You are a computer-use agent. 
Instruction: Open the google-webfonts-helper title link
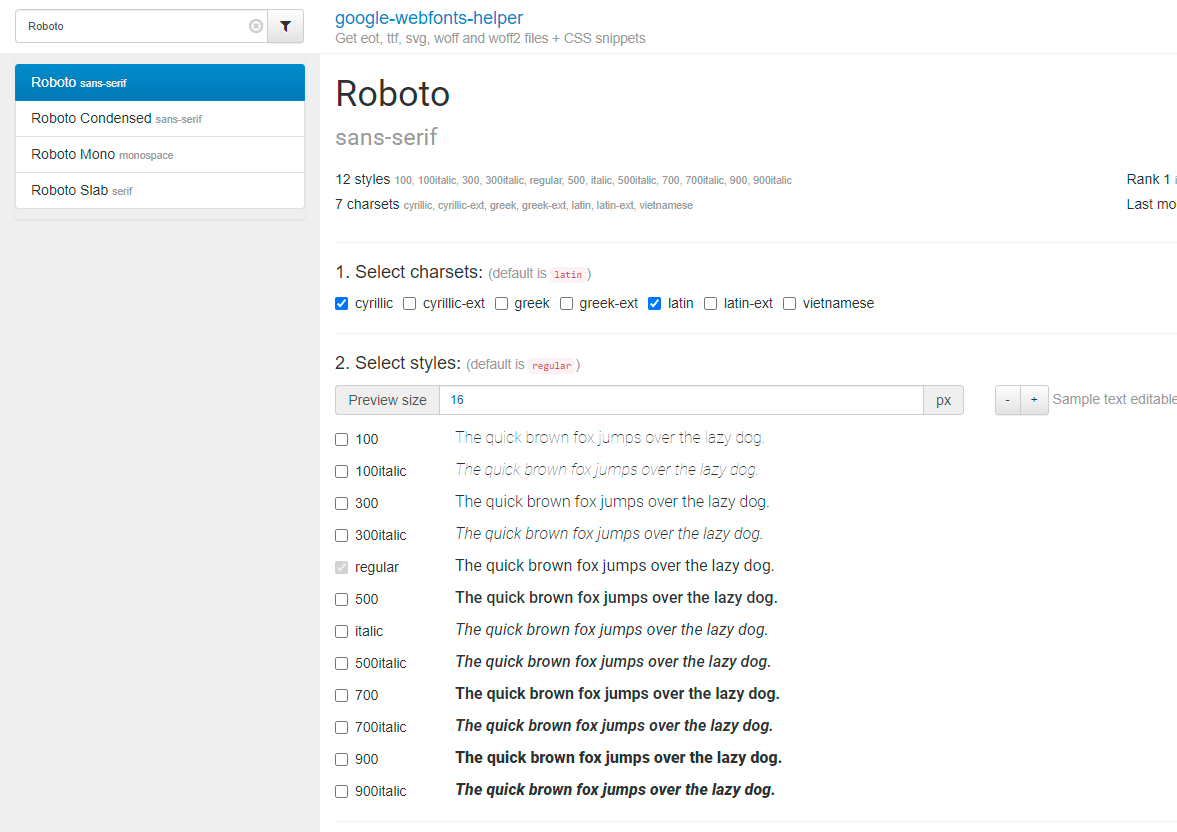tap(429, 17)
